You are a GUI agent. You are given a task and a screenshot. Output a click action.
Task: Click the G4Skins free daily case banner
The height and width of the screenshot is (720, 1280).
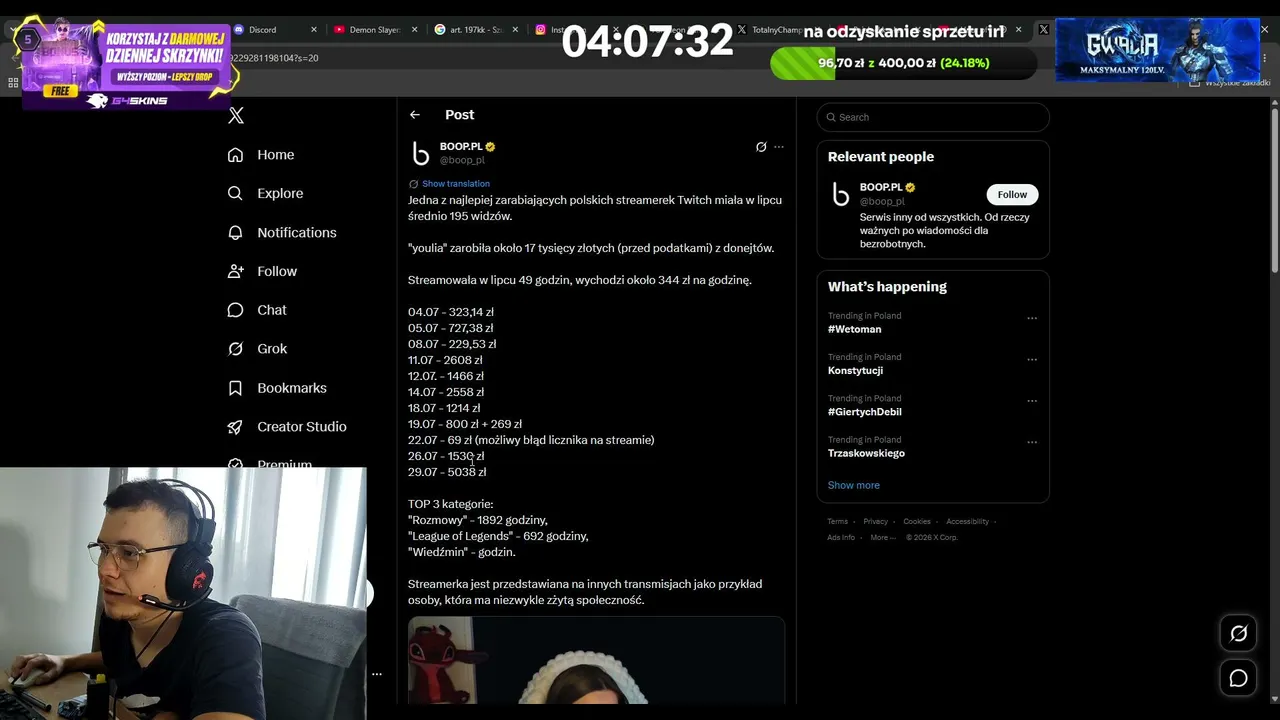(128, 65)
